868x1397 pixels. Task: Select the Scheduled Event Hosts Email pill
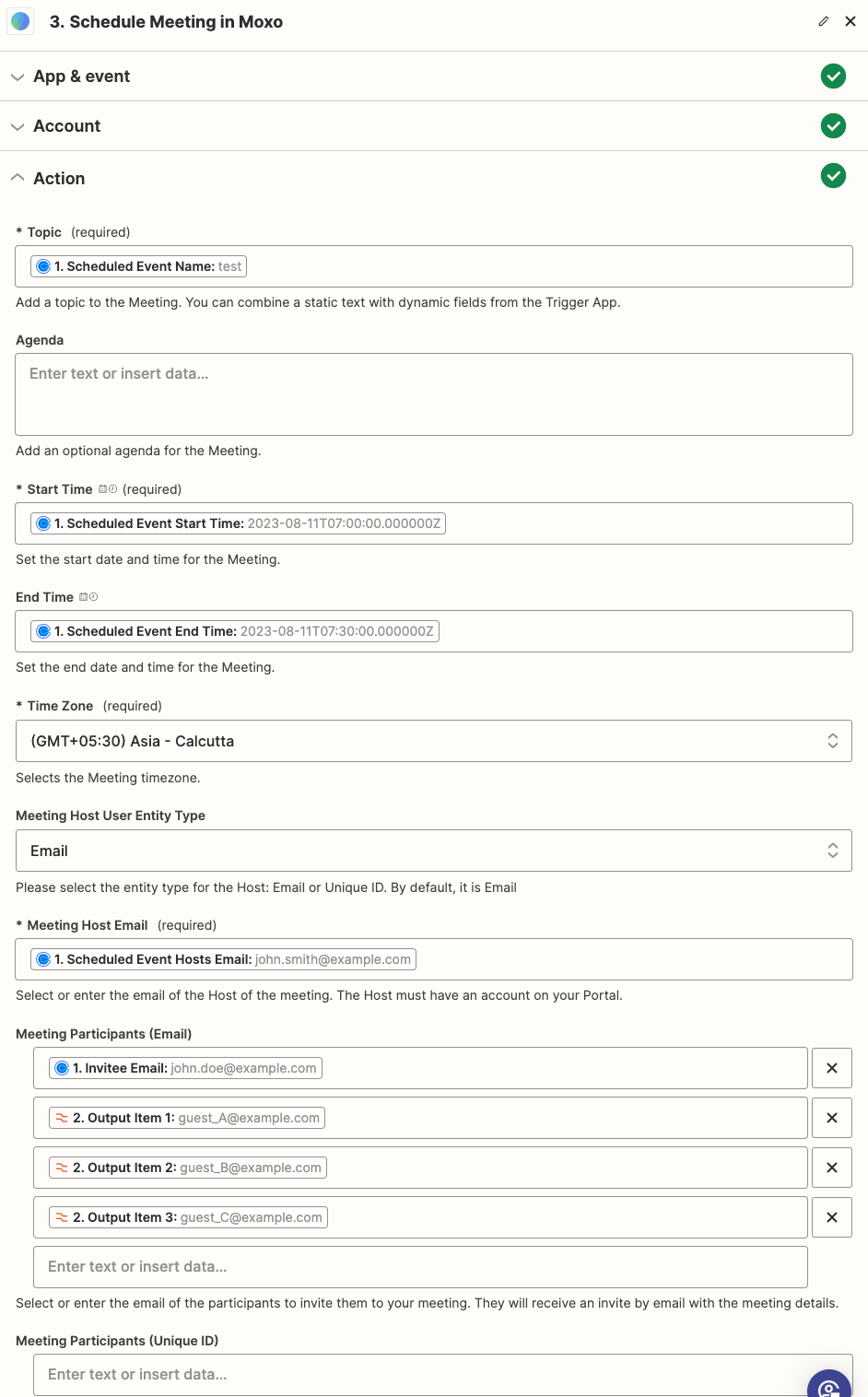[223, 959]
